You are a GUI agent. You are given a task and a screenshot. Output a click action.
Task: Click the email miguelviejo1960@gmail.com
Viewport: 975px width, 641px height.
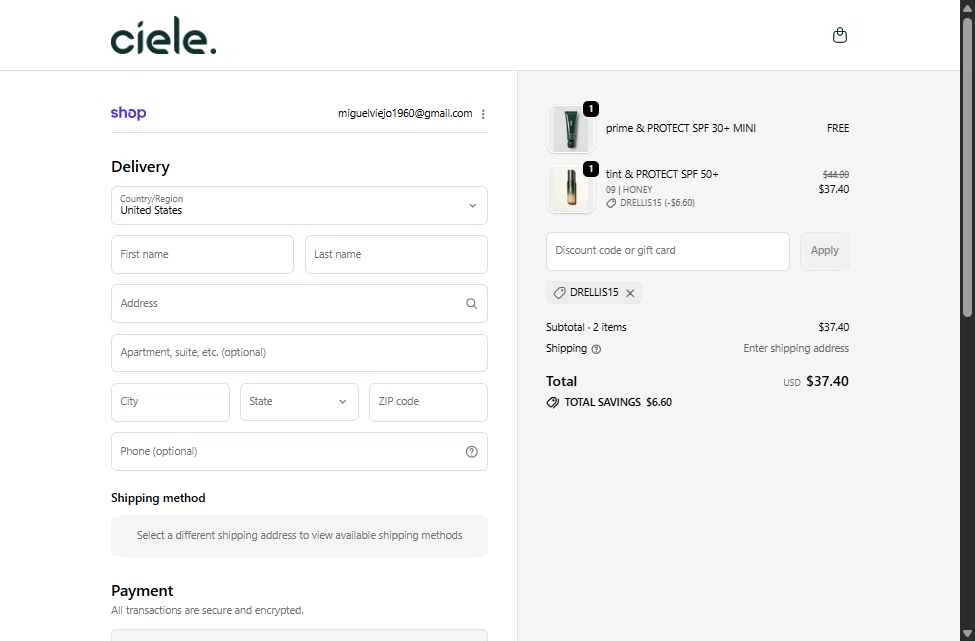point(405,113)
